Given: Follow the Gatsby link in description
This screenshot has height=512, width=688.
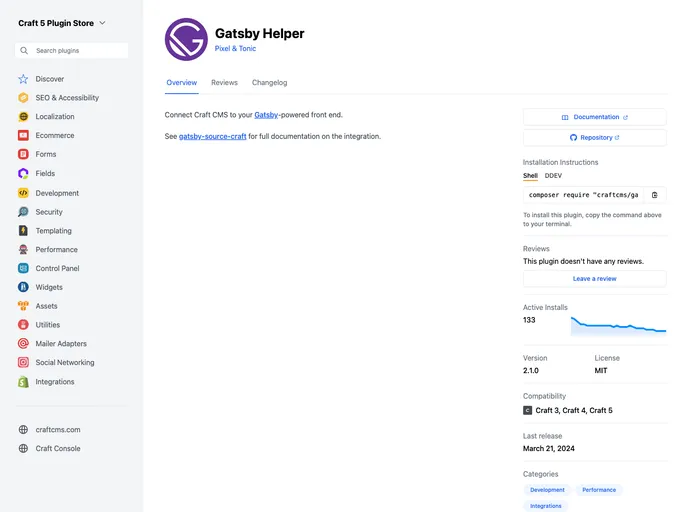Looking at the screenshot, I should [x=266, y=115].
